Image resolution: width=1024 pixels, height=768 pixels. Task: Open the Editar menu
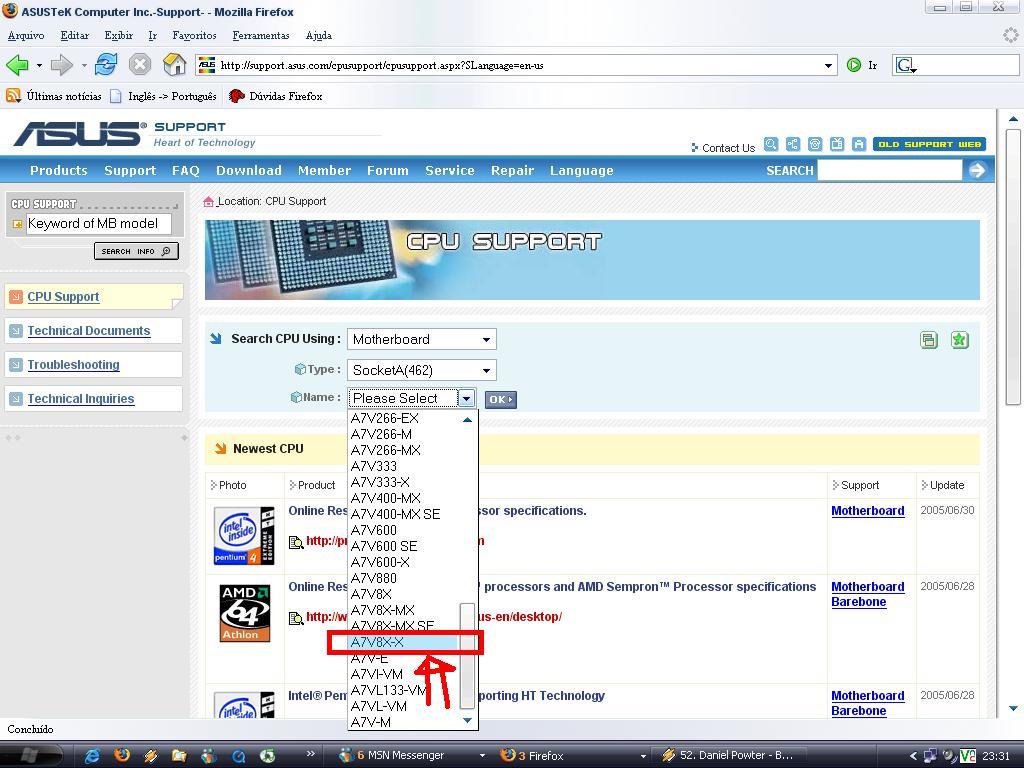pyautogui.click(x=74, y=35)
